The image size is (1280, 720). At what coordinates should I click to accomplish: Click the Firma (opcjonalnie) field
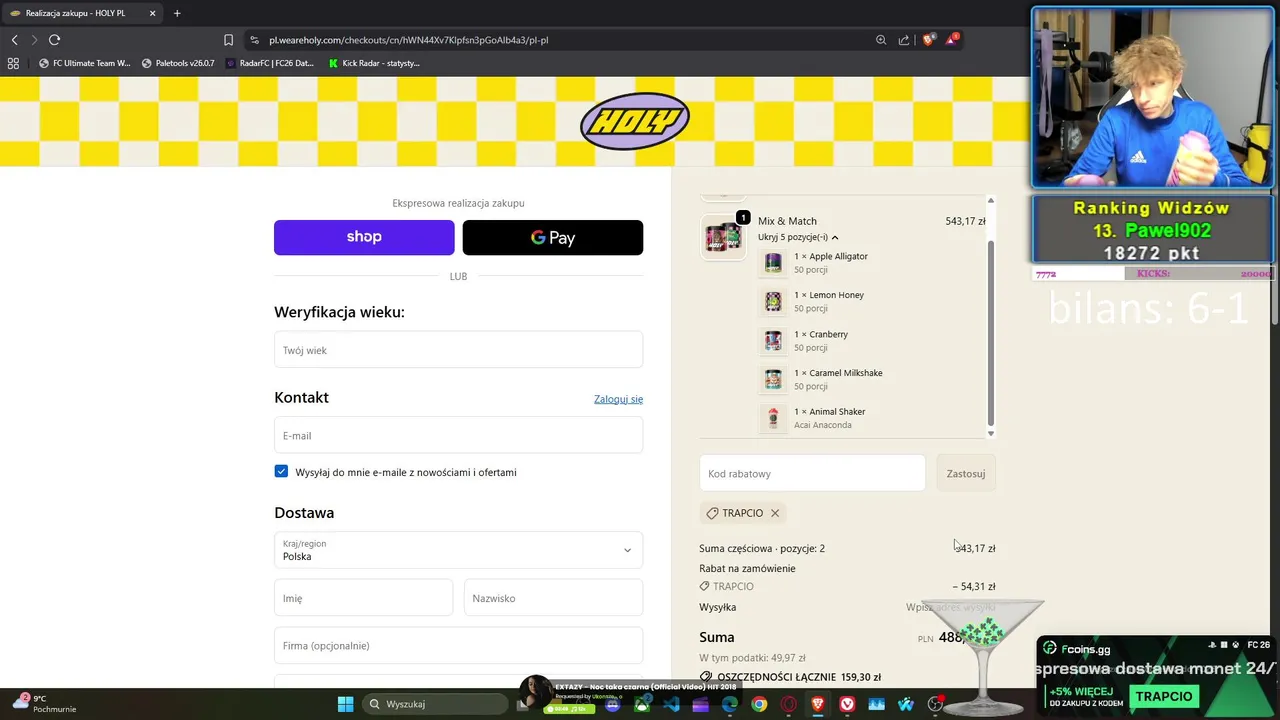click(x=458, y=645)
